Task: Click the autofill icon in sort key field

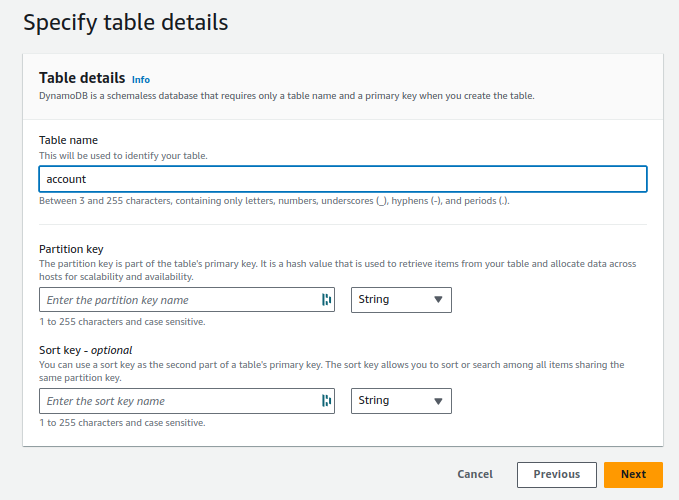Action: coord(327,401)
